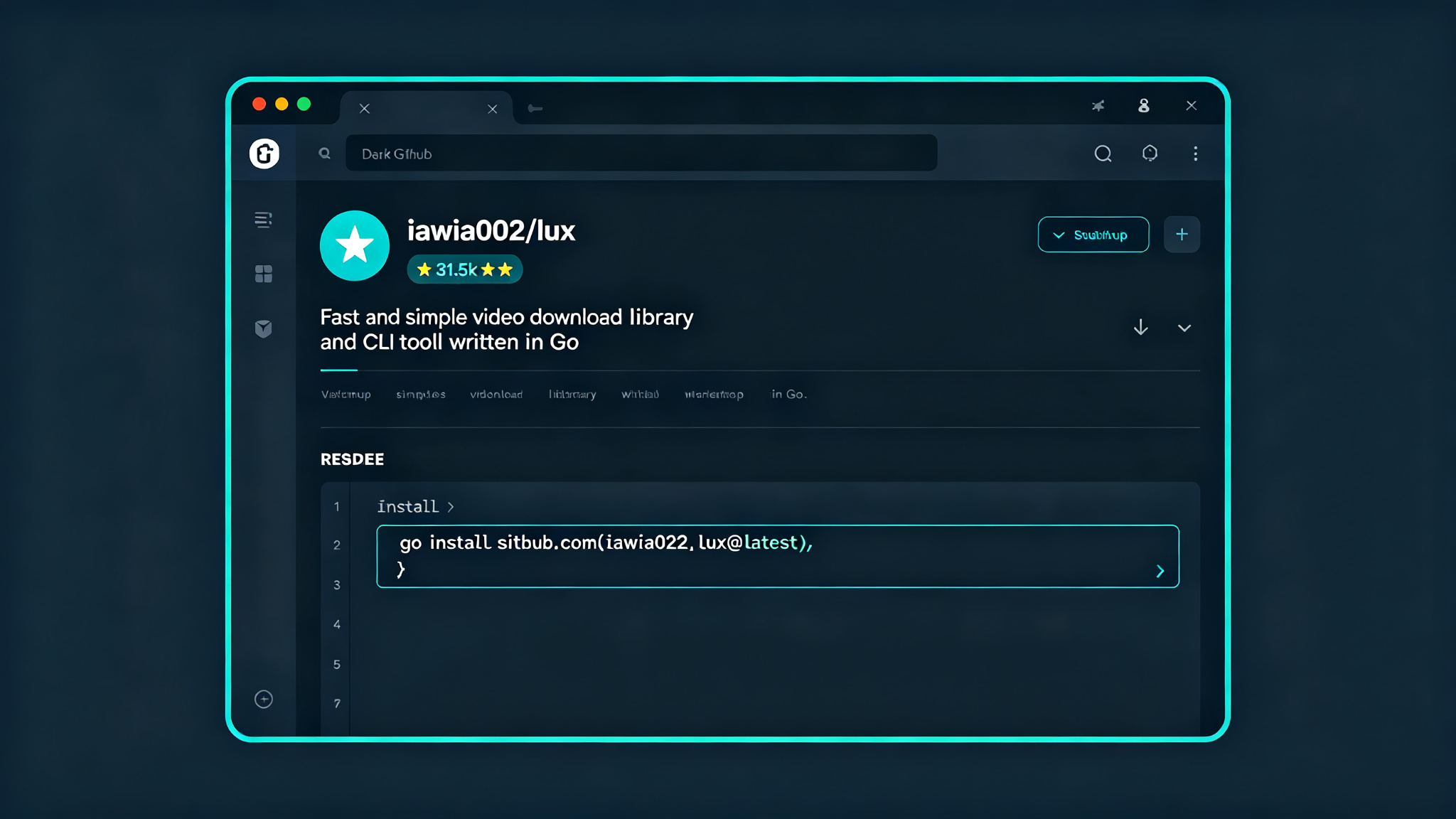Viewport: 1456px width, 819px height.
Task: Click the 'in Go.' tag
Action: click(x=789, y=394)
